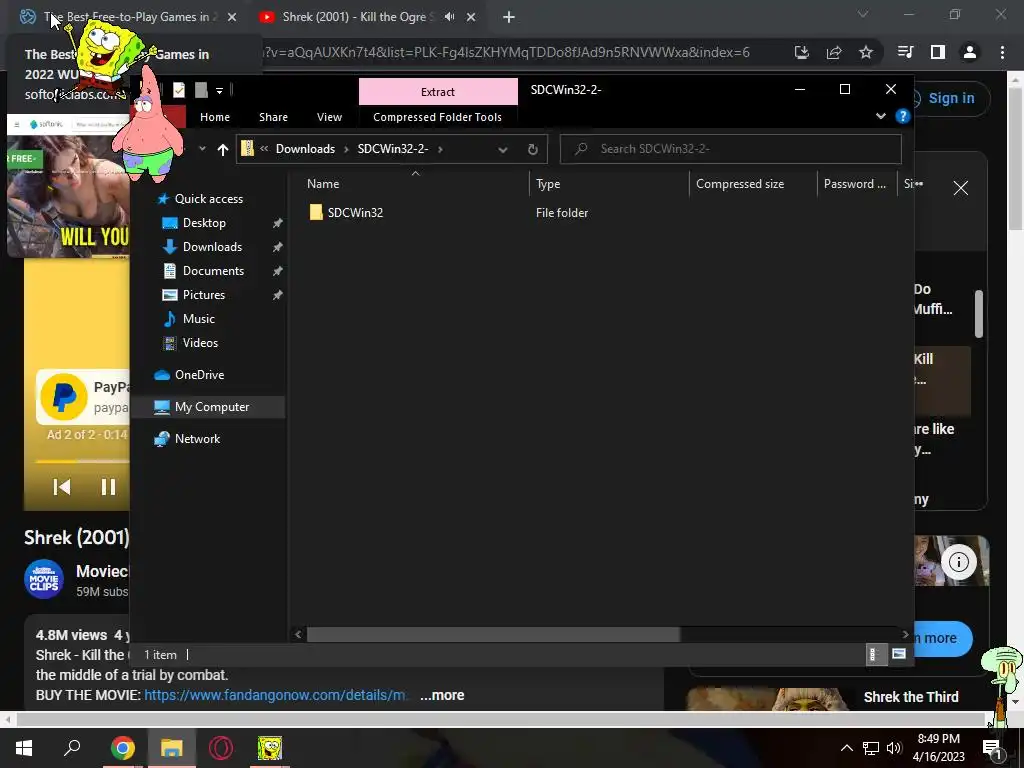Open Music in the navigation pane

pos(199,319)
